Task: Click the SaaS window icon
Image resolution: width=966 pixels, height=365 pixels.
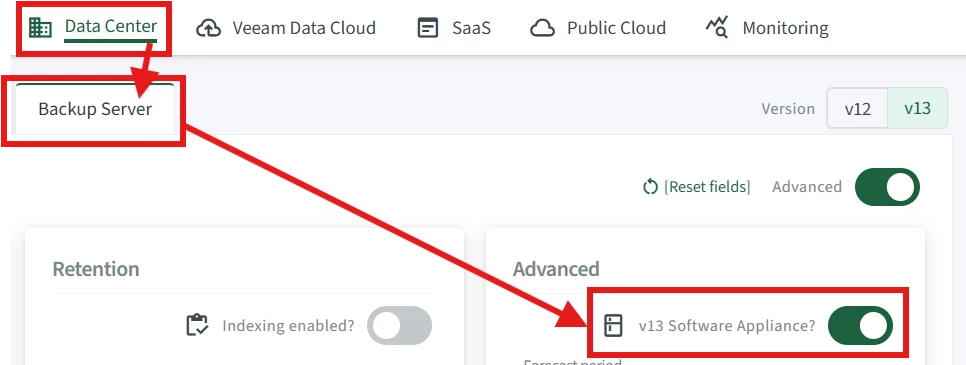Action: 428,28
